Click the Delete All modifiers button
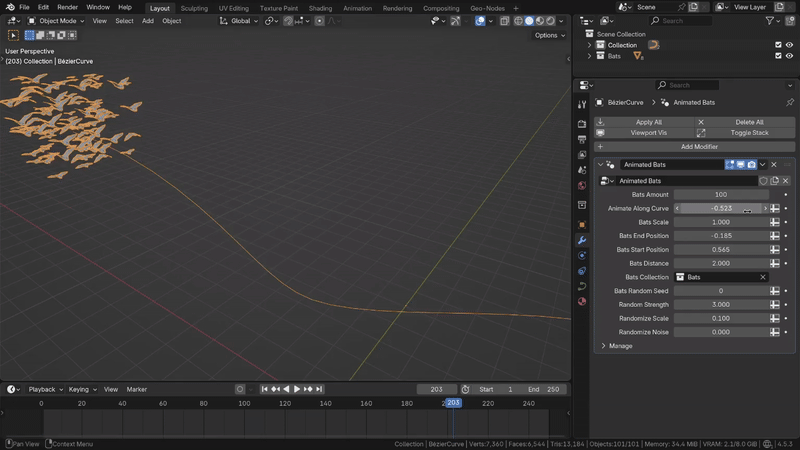The width and height of the screenshot is (800, 450). click(x=749, y=122)
